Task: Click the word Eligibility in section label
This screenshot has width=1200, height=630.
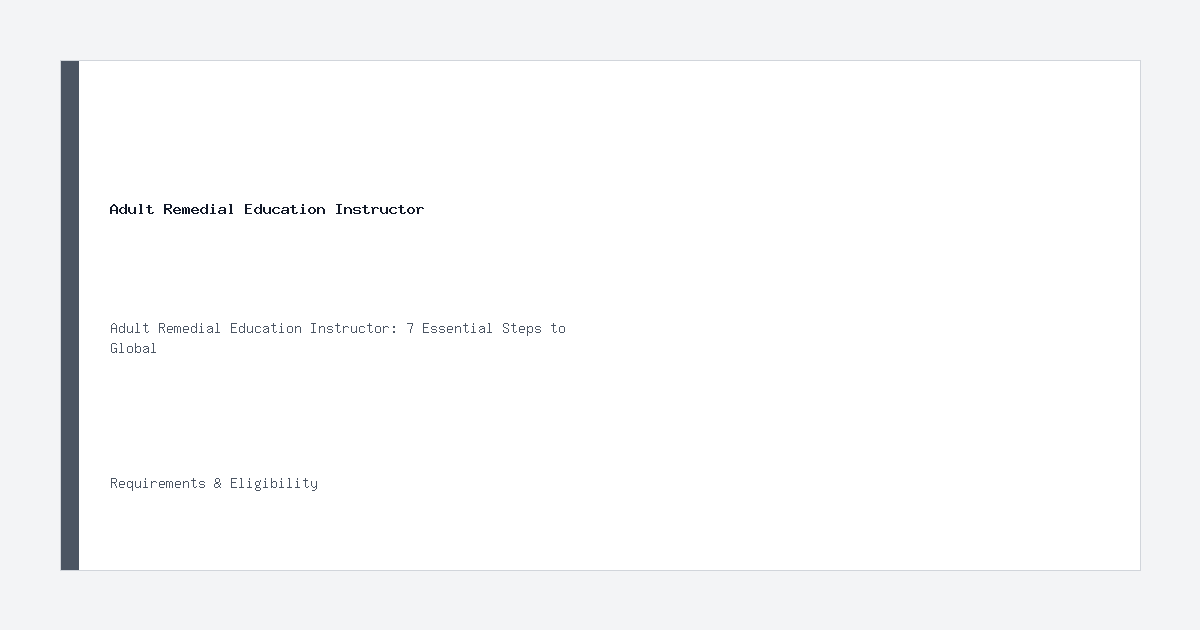Action: click(274, 483)
